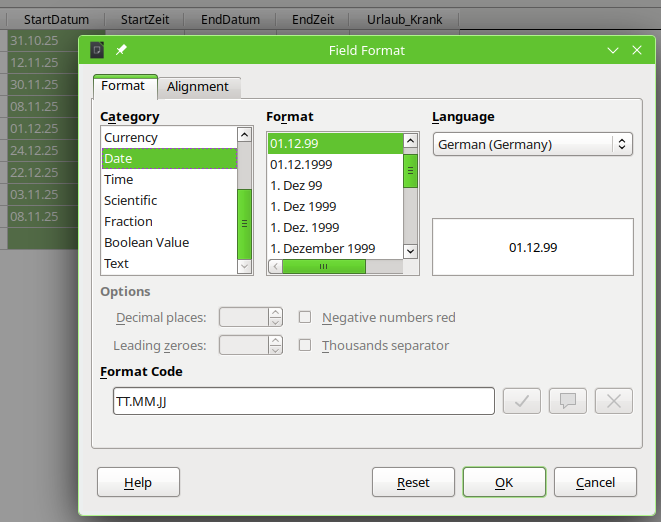Click the dialog application icon in title bar
This screenshot has width=661, height=522.
coord(97,50)
